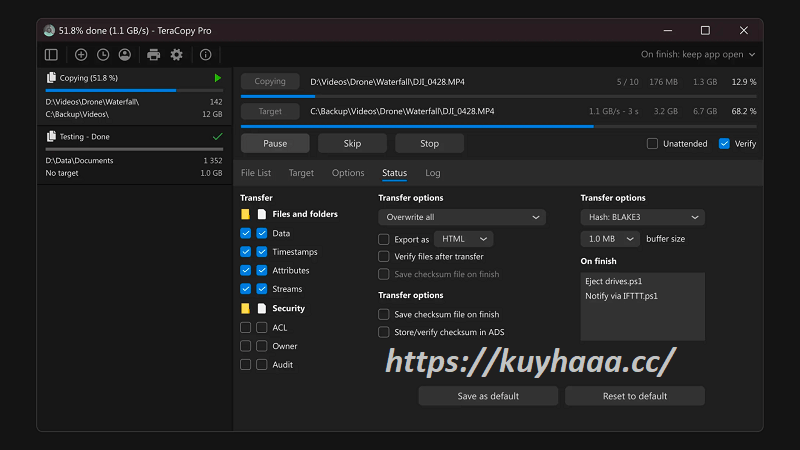Uncheck the folder Data checkbox

click(245, 233)
